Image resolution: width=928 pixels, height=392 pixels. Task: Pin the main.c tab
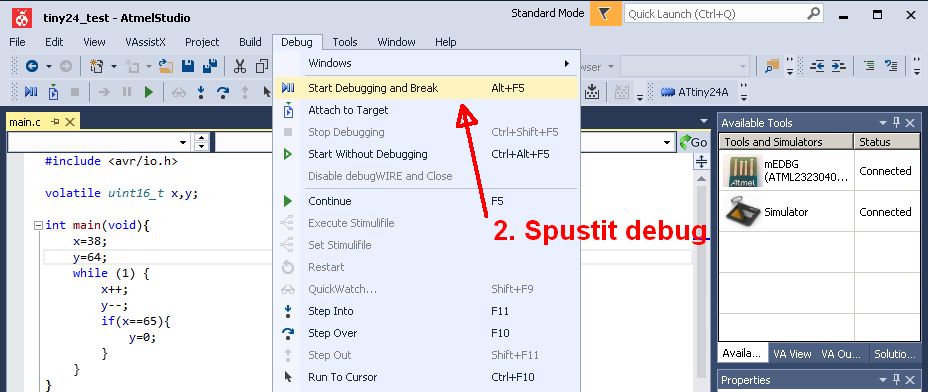[56, 122]
